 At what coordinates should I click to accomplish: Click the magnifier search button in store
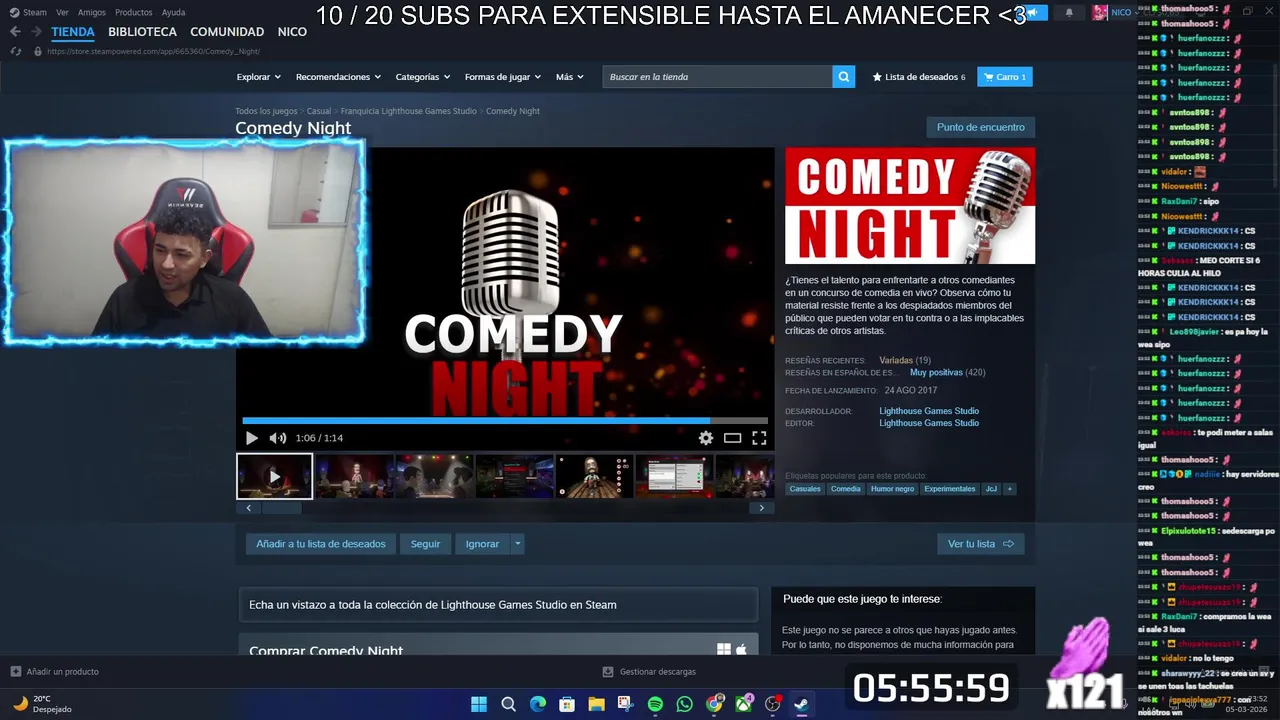[x=844, y=77]
